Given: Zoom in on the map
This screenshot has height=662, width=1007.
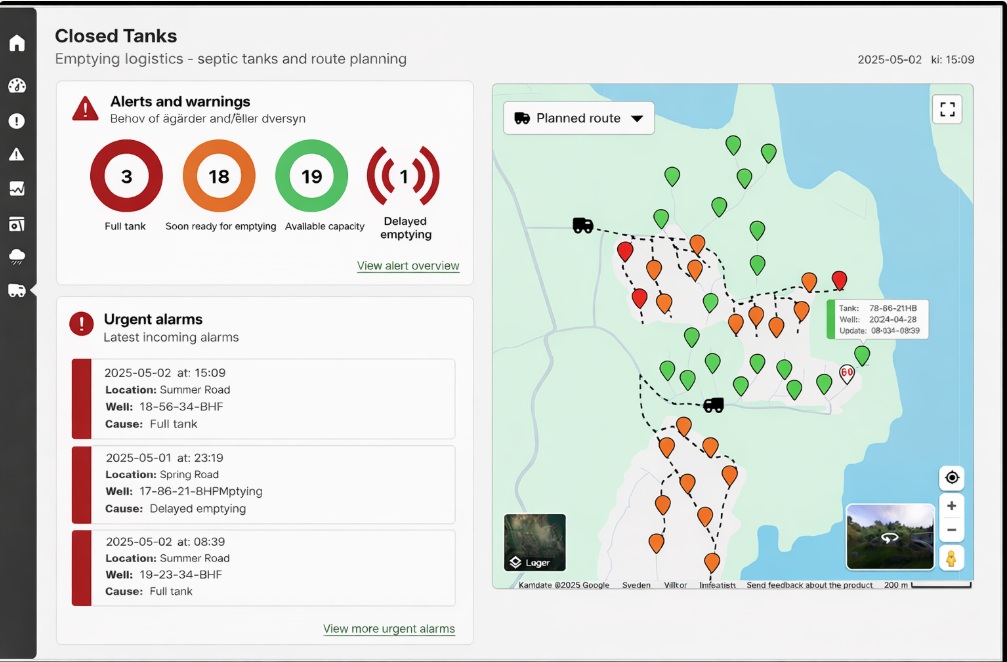Looking at the screenshot, I should pos(951,506).
